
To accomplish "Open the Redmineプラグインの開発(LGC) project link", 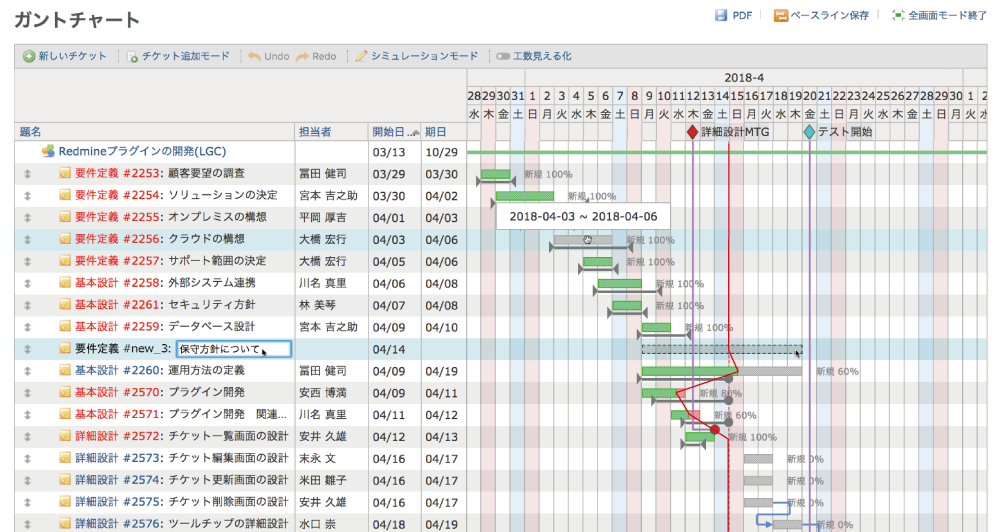I will click(x=142, y=152).
